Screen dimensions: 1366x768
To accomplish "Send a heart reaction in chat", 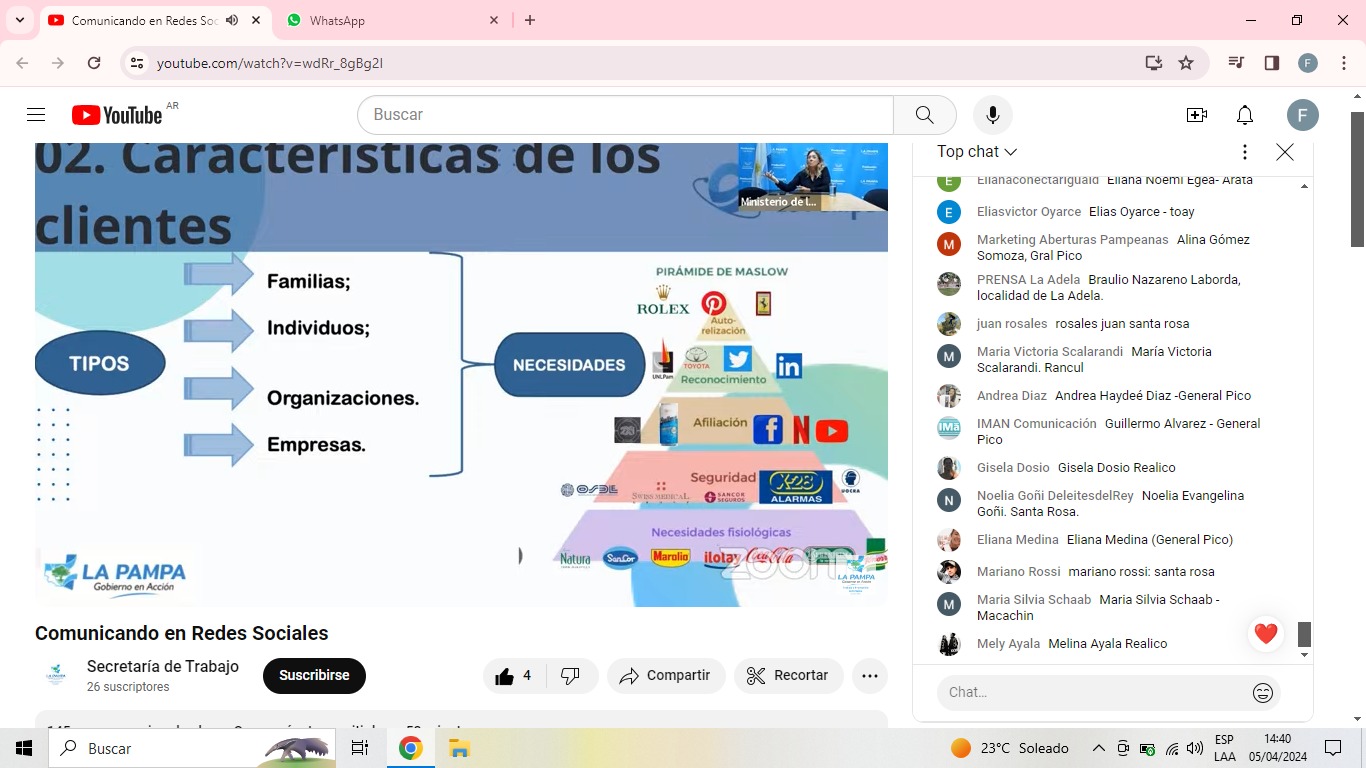I will [1265, 633].
